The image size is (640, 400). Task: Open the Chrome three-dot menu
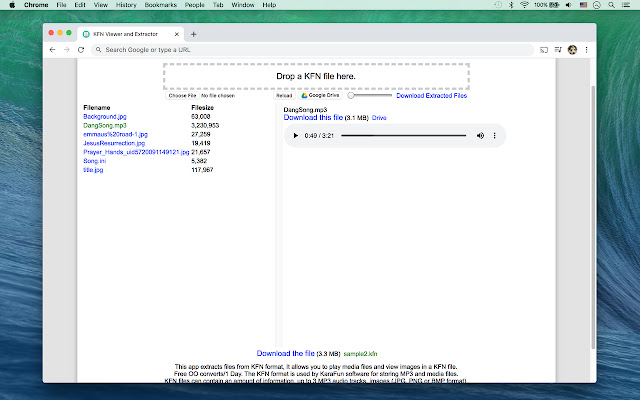[587, 50]
